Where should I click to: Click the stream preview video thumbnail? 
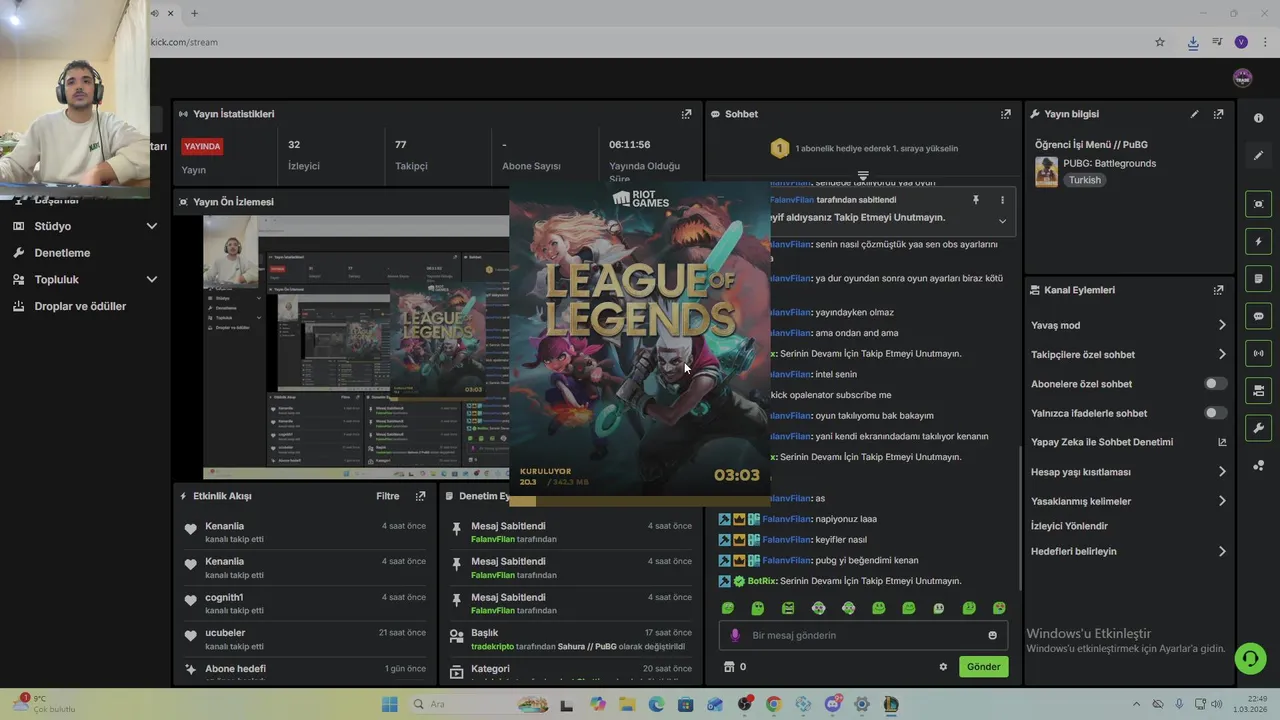click(x=356, y=347)
